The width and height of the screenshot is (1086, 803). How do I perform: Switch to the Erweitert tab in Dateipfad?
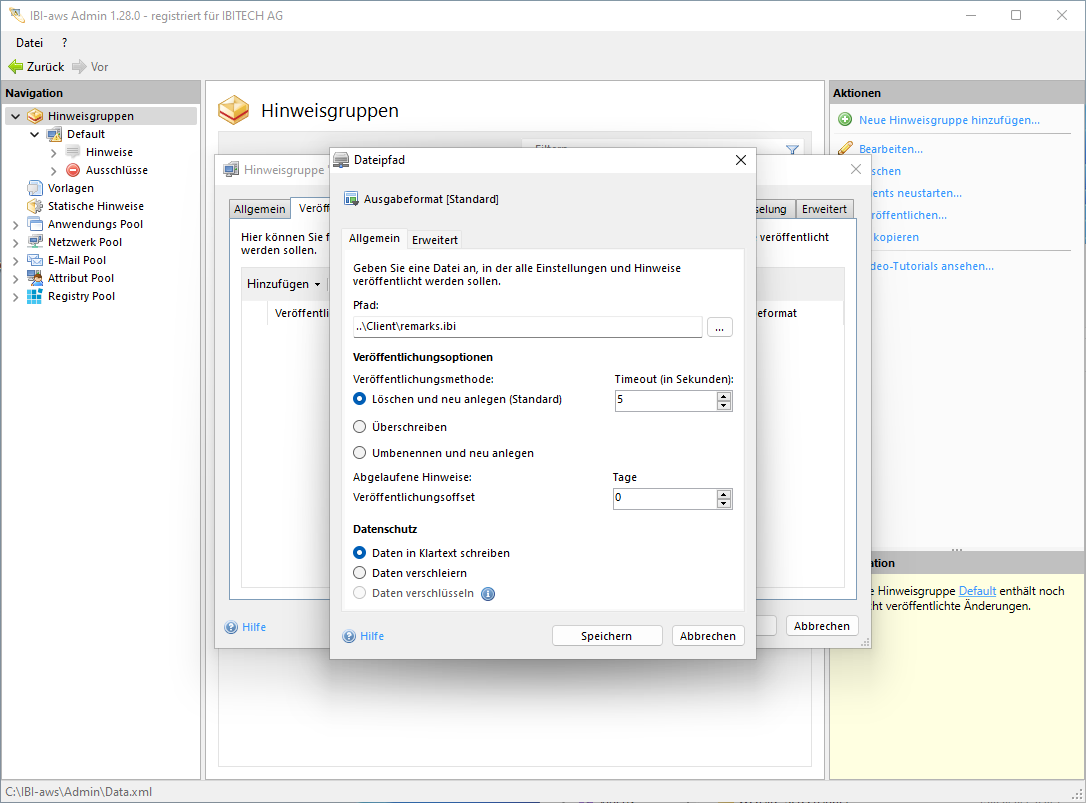coord(435,240)
